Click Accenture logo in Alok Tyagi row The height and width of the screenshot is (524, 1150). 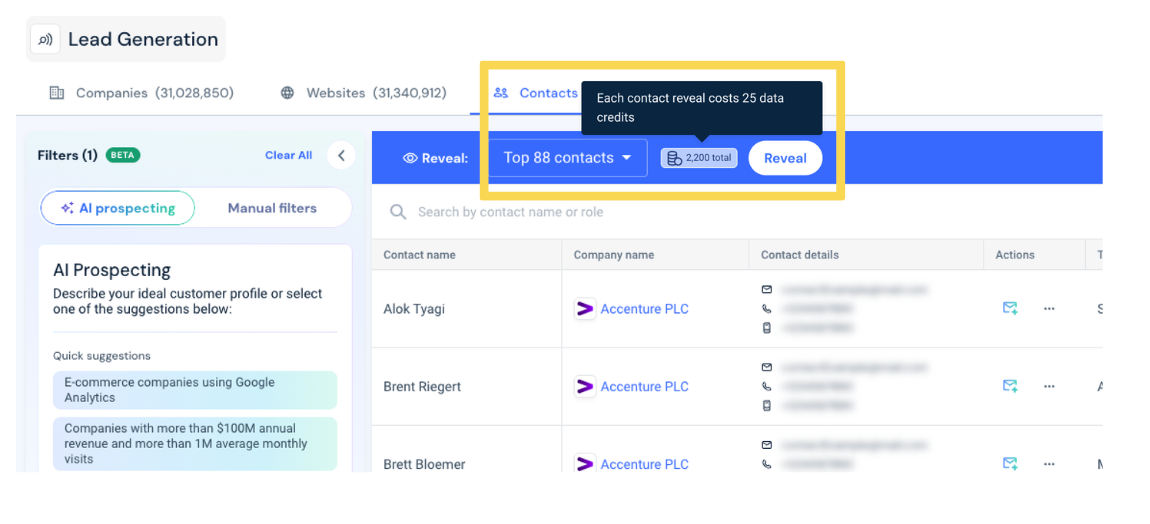point(585,309)
